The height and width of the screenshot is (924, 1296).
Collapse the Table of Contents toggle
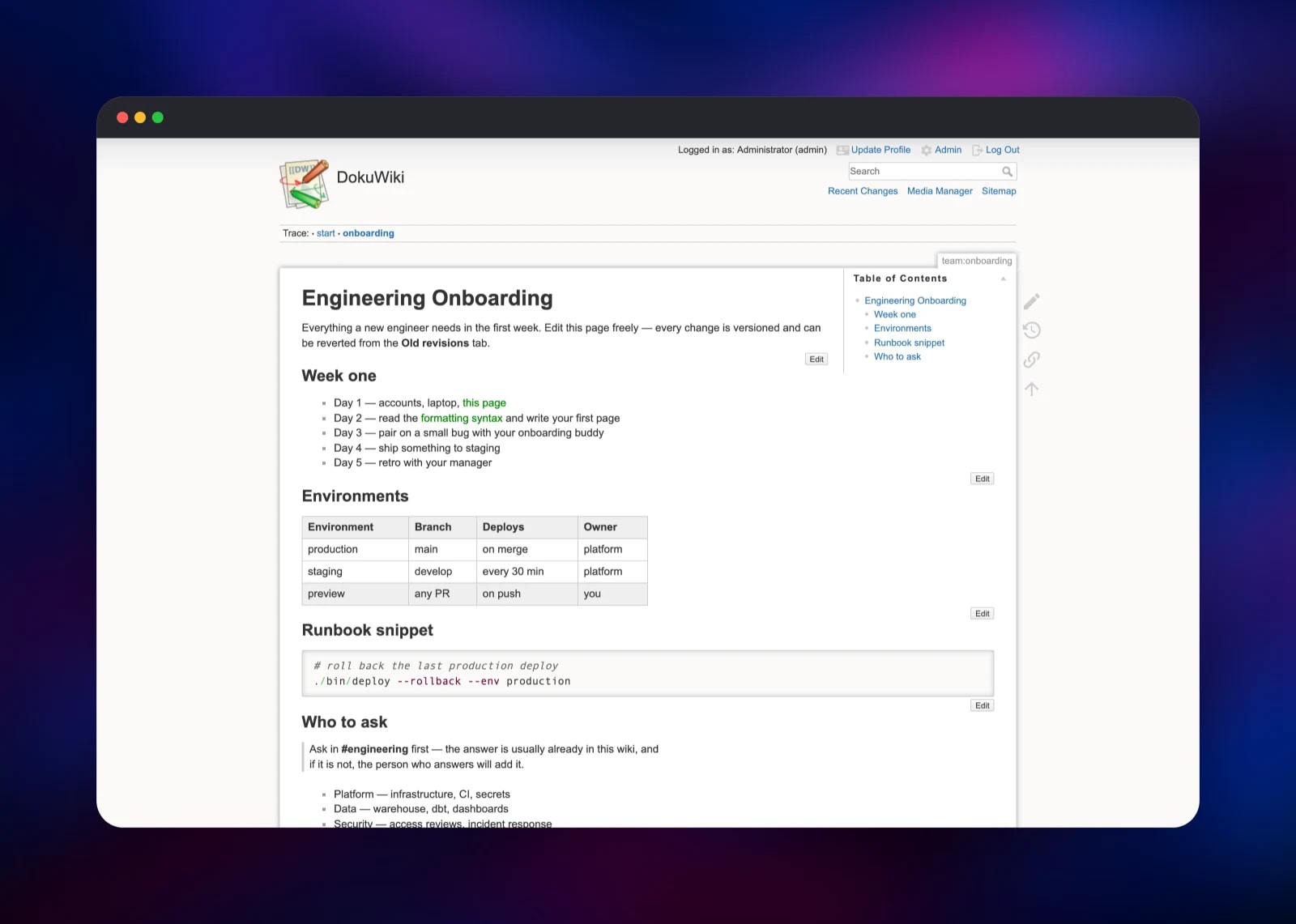click(1003, 279)
